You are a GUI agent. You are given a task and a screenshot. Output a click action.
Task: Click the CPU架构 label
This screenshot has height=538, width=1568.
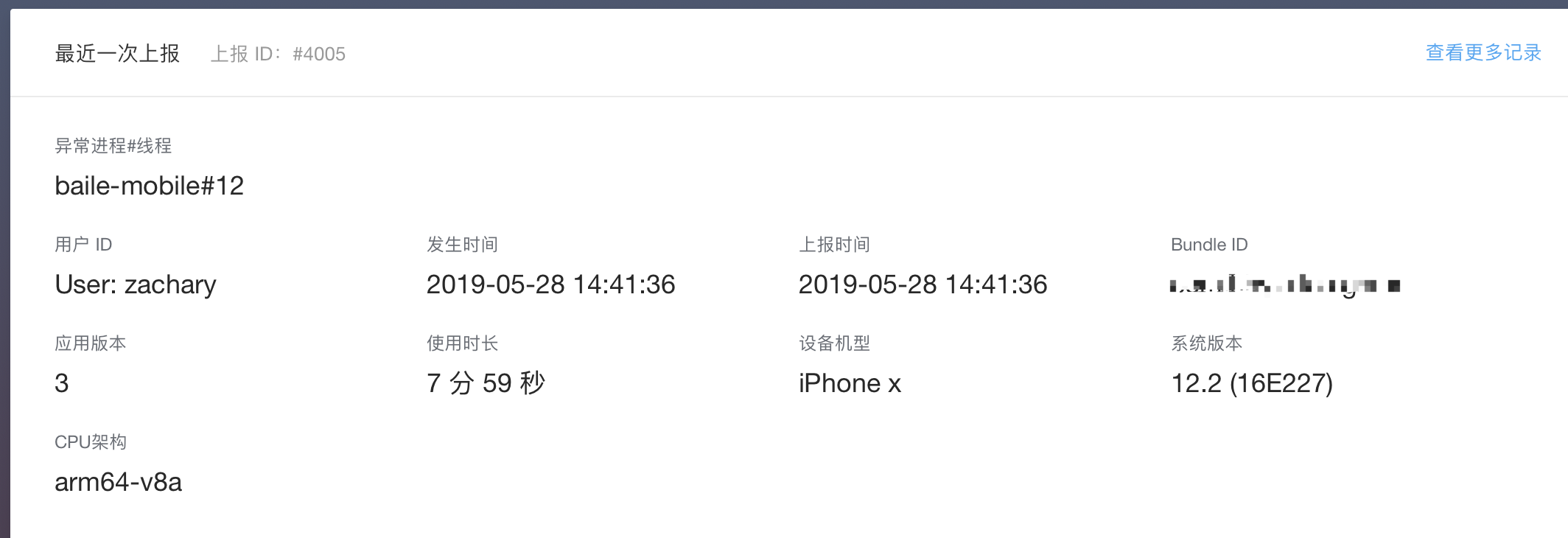tap(91, 442)
